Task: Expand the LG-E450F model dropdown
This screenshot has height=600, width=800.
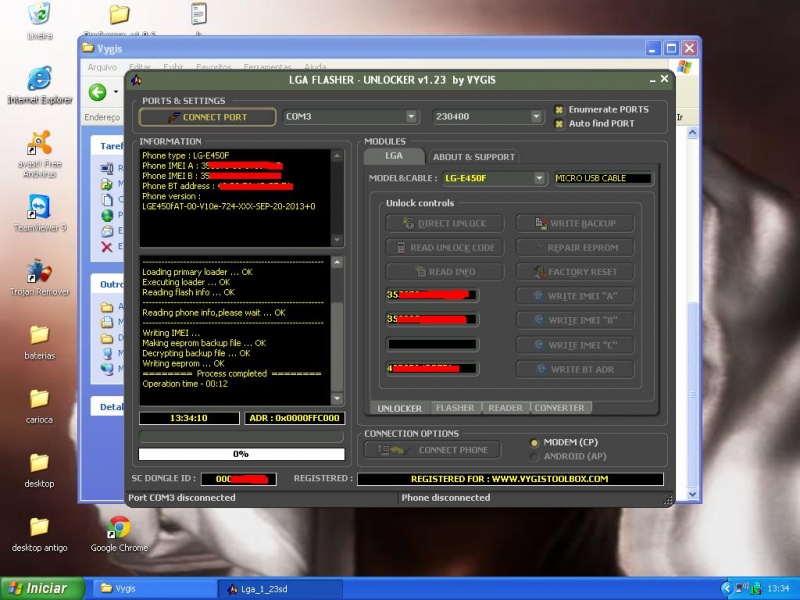Action: tap(539, 178)
